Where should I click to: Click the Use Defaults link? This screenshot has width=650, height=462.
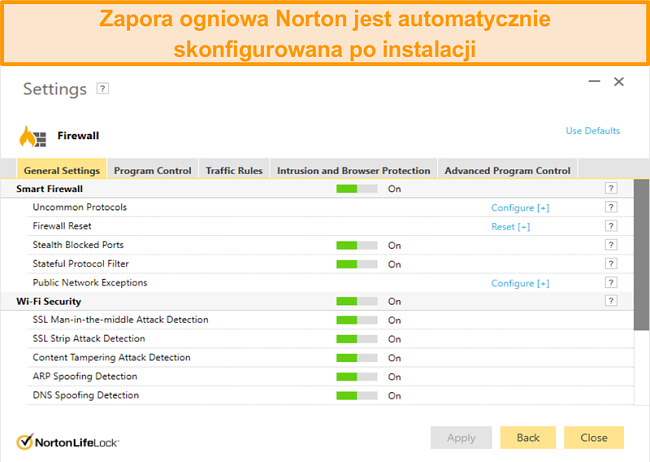coord(593,131)
